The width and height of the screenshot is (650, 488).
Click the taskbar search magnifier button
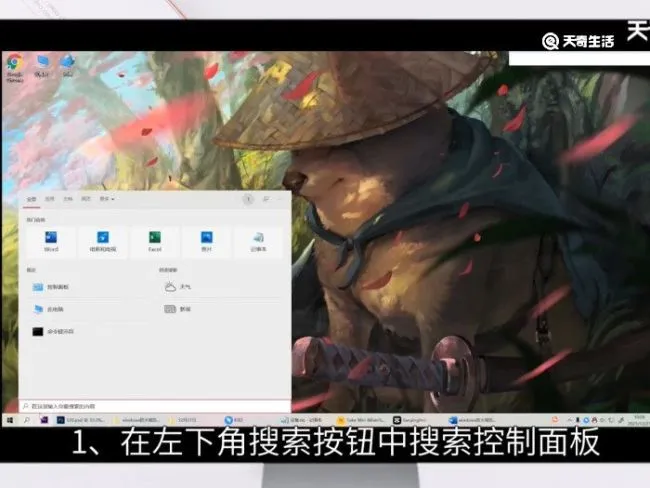point(27,420)
